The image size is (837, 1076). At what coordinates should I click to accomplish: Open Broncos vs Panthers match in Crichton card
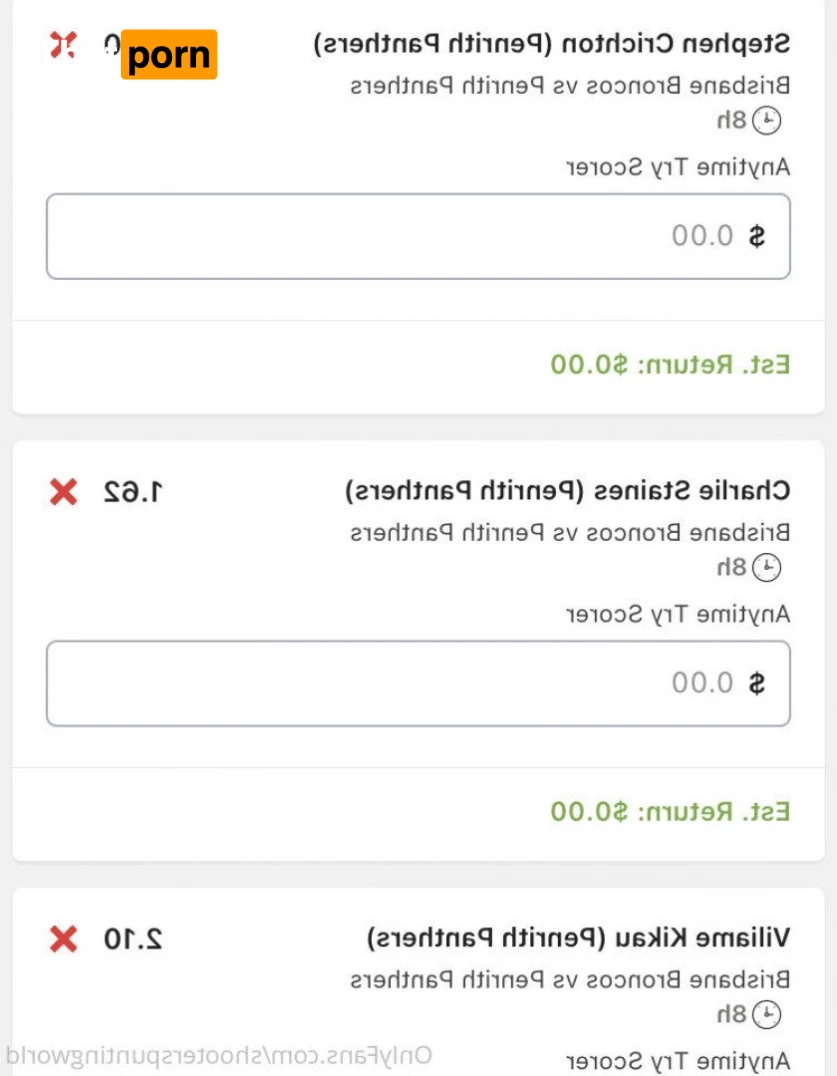click(x=570, y=86)
